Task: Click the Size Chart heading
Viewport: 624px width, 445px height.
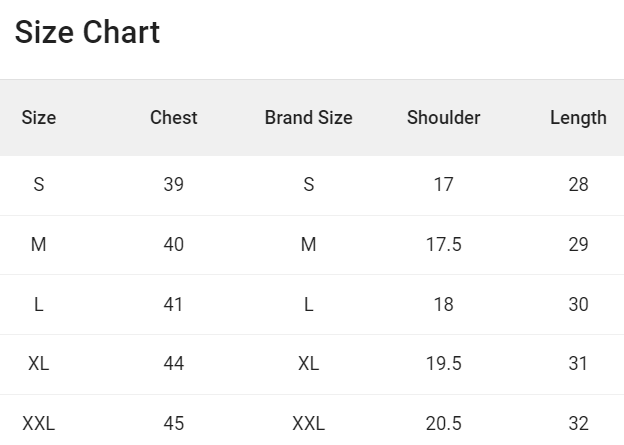Action: coord(87,32)
